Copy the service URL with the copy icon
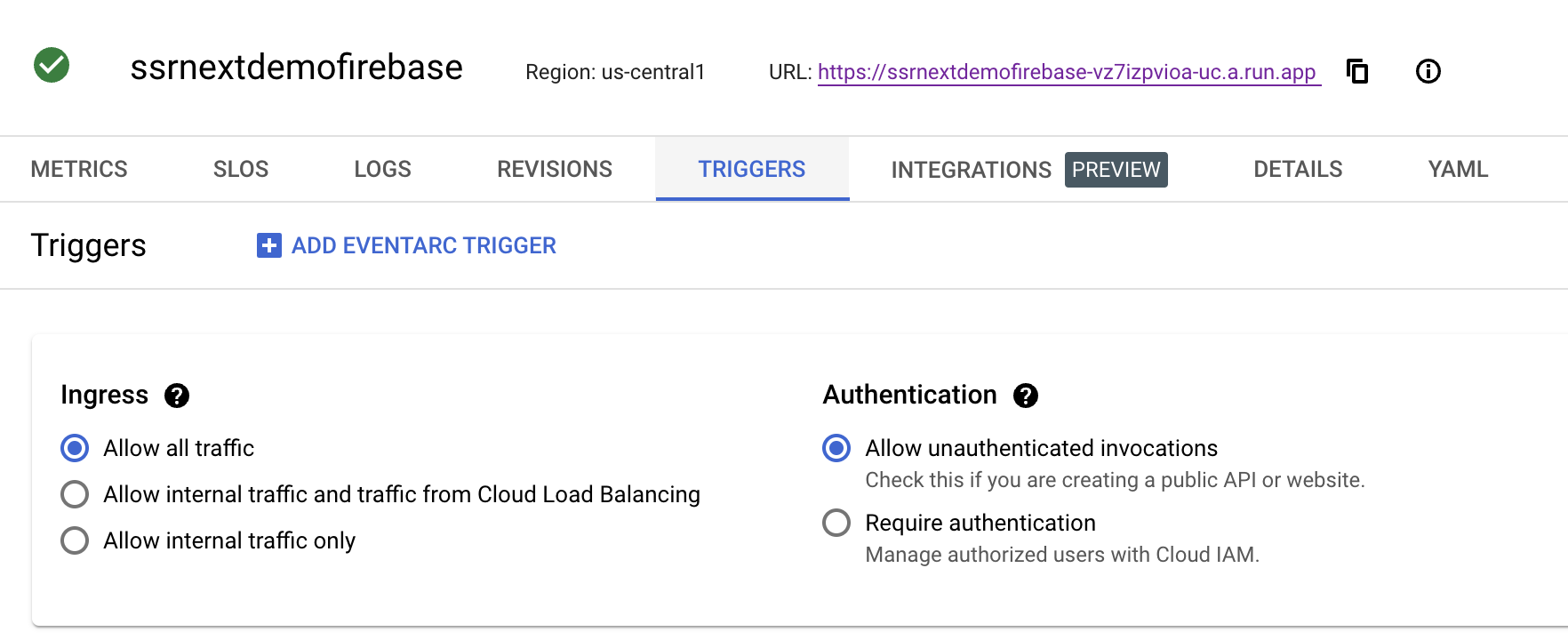 (x=1357, y=71)
